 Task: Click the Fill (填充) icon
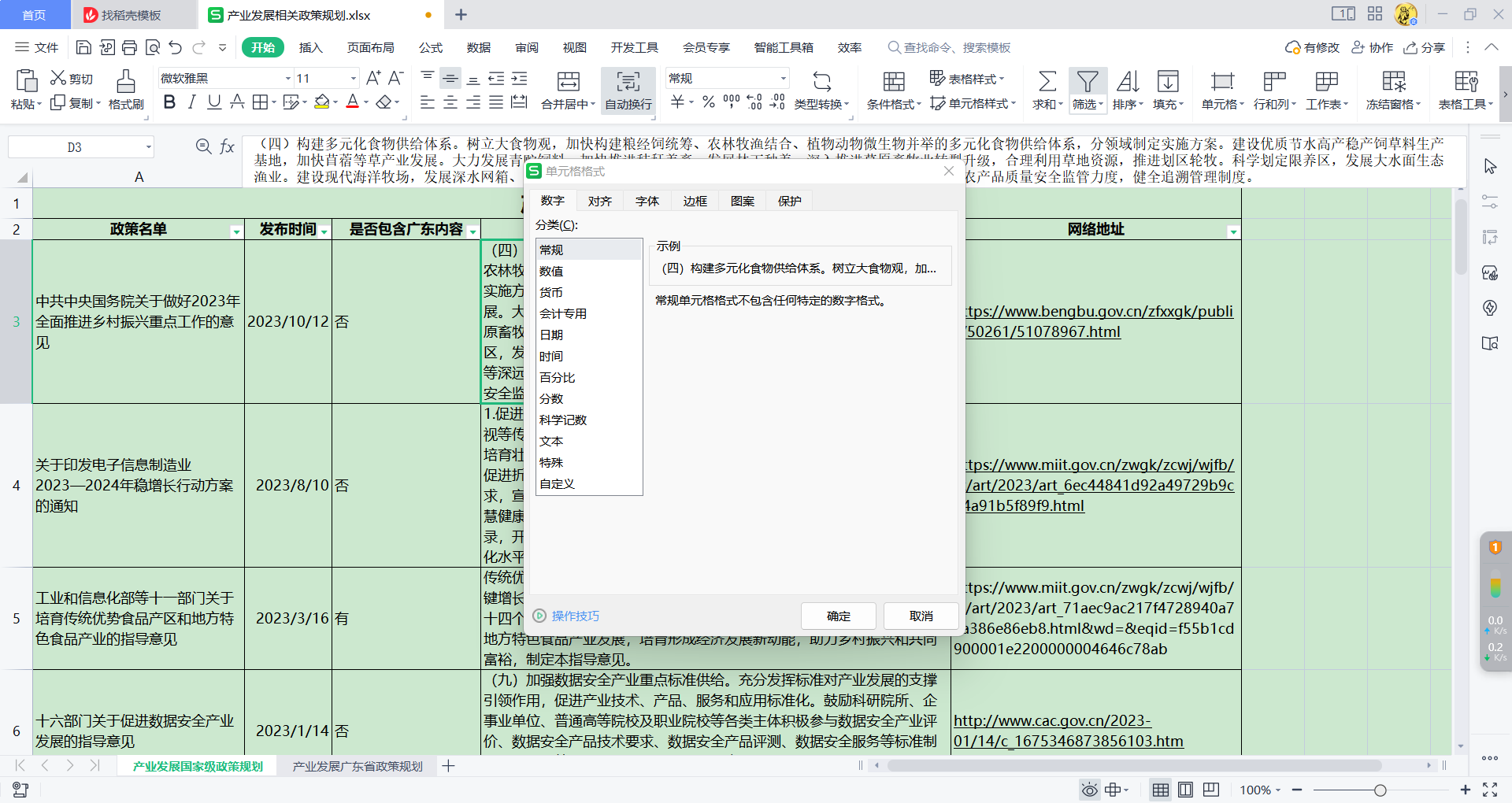(x=1168, y=81)
